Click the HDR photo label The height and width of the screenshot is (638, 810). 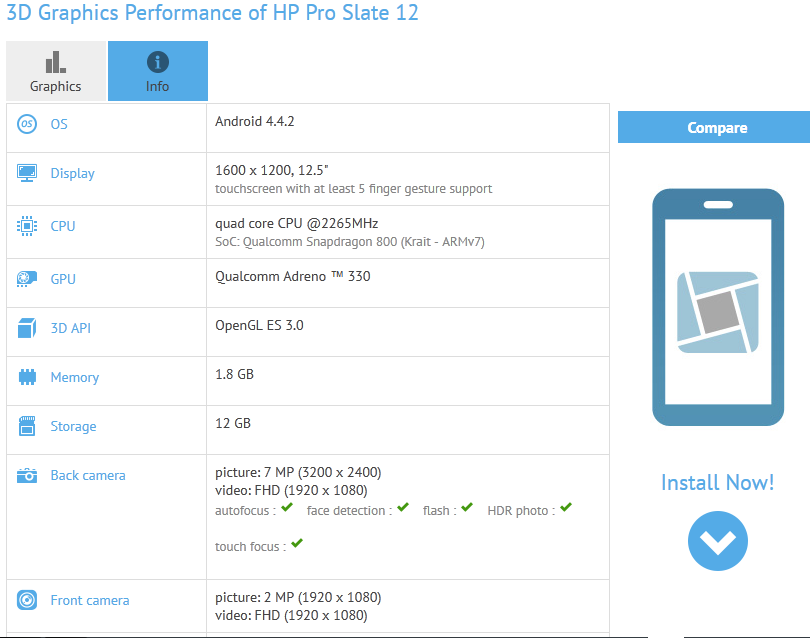pyautogui.click(x=521, y=511)
